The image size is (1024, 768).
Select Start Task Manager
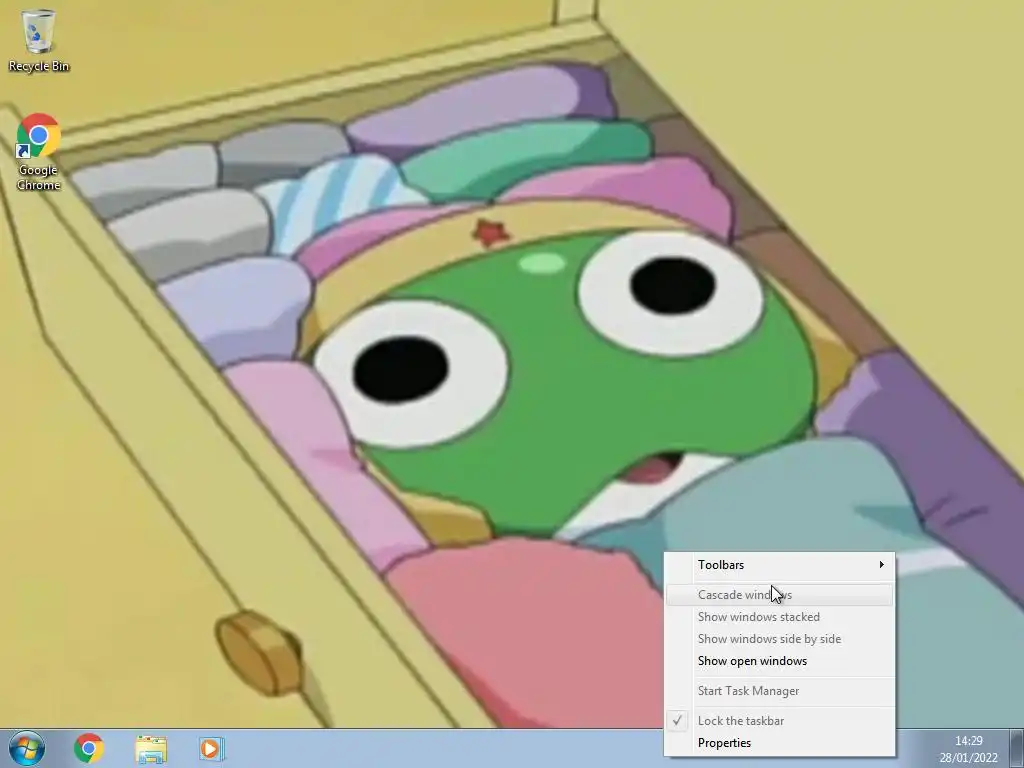tap(780, 691)
